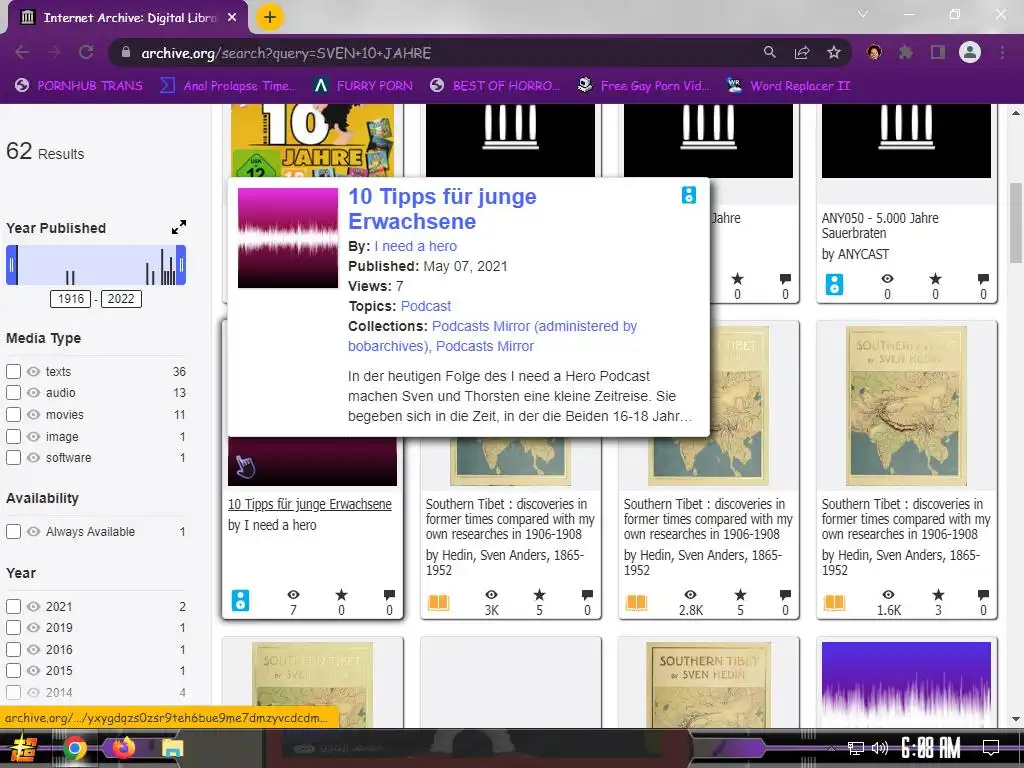This screenshot has height=768, width=1024.
Task: Open a new tab with plus button
Action: coord(270,17)
